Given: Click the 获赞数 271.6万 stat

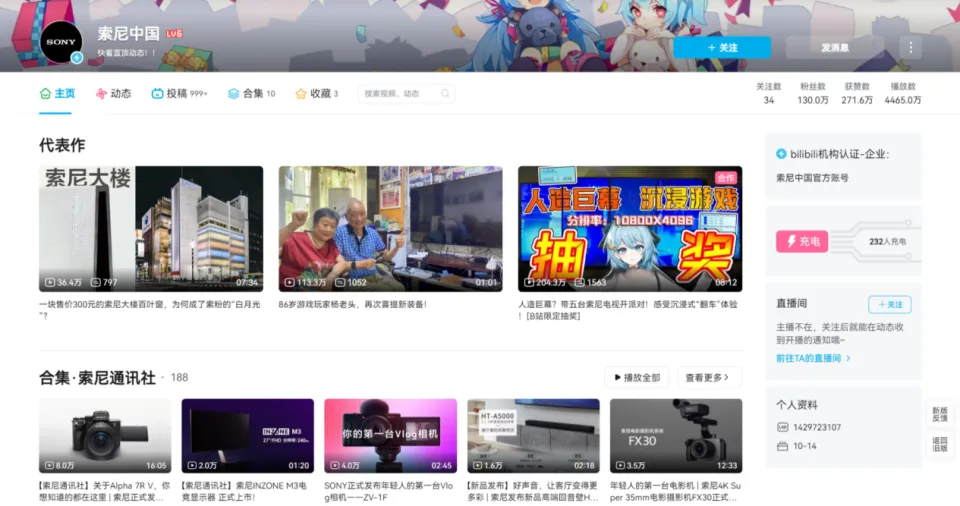Looking at the screenshot, I should tap(857, 93).
